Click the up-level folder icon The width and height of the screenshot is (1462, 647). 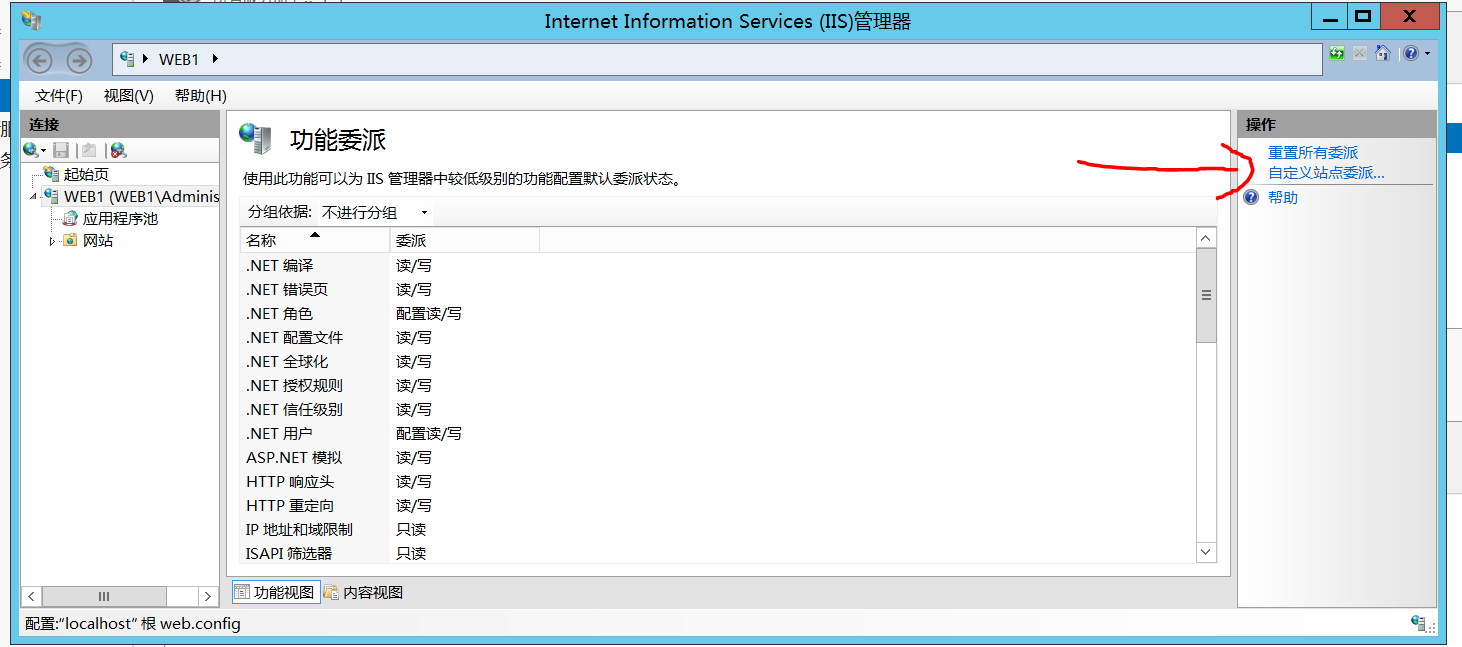click(89, 150)
